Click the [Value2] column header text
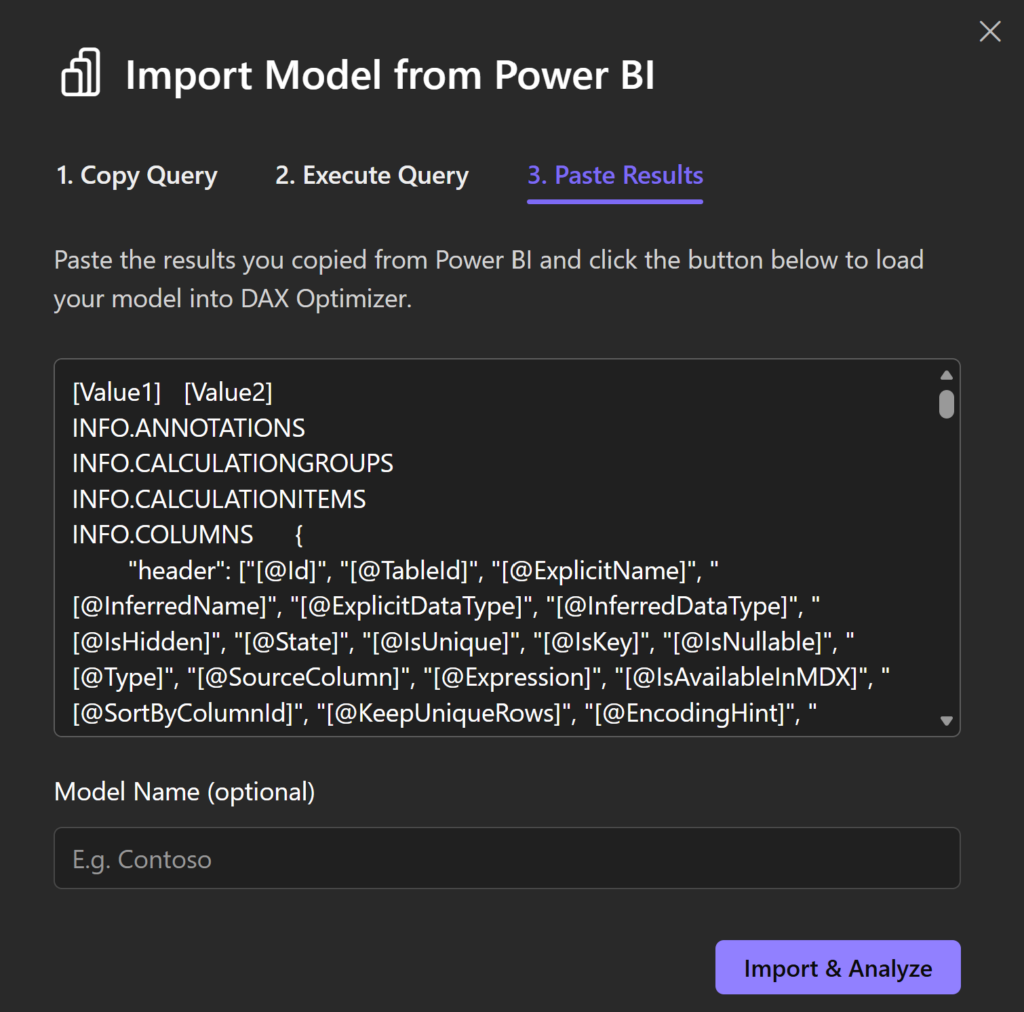The width and height of the screenshot is (1024, 1012). click(228, 393)
